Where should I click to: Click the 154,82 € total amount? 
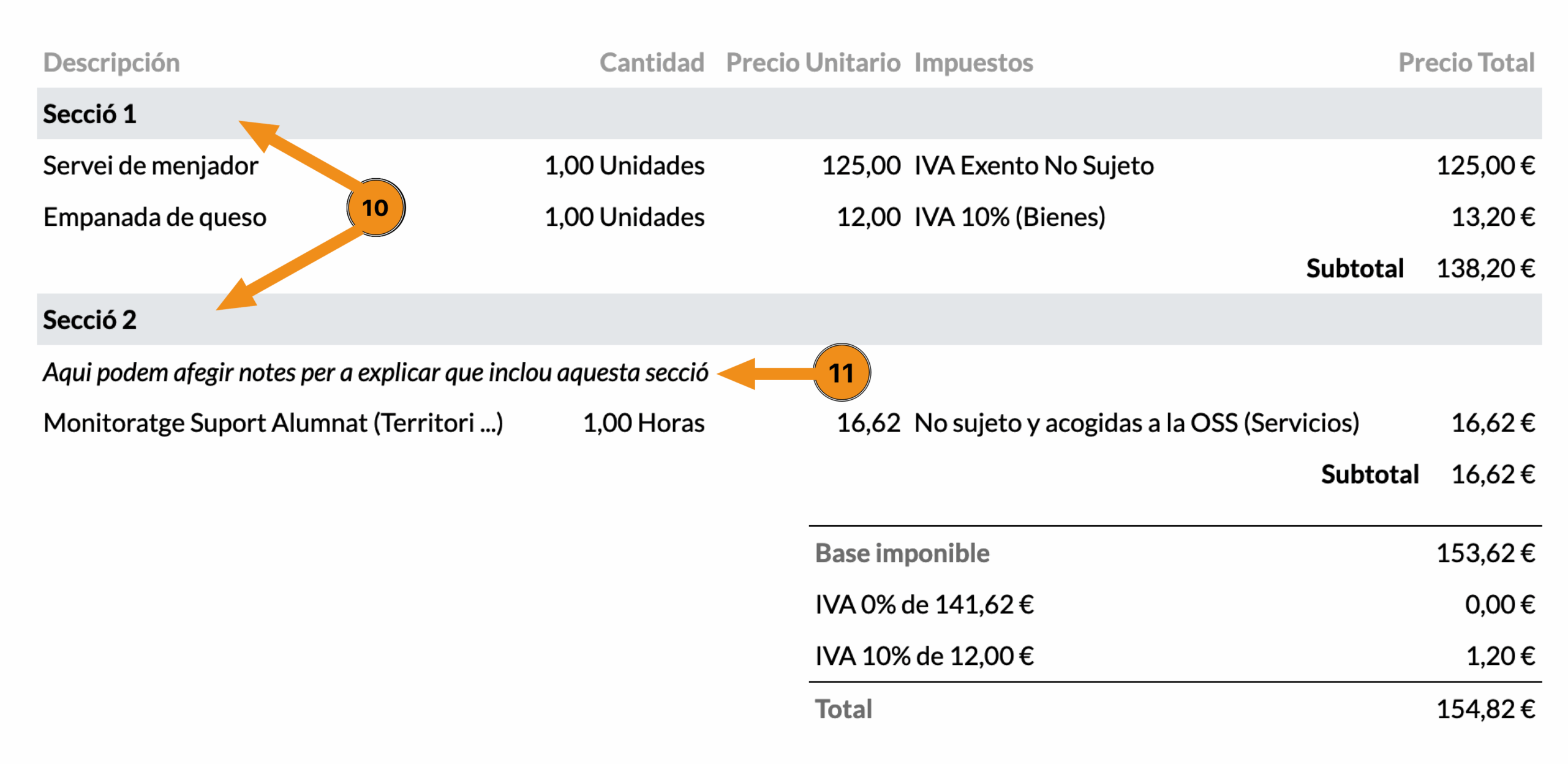click(1485, 710)
